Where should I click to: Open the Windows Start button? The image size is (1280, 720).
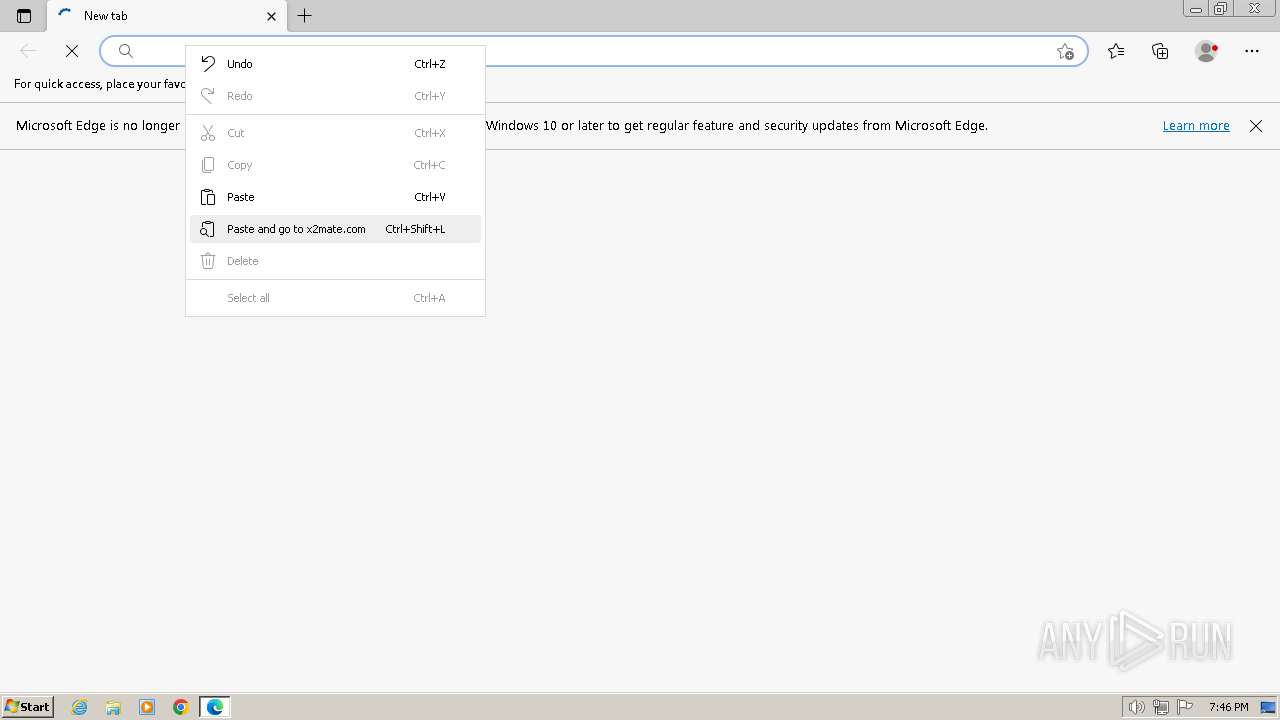28,707
